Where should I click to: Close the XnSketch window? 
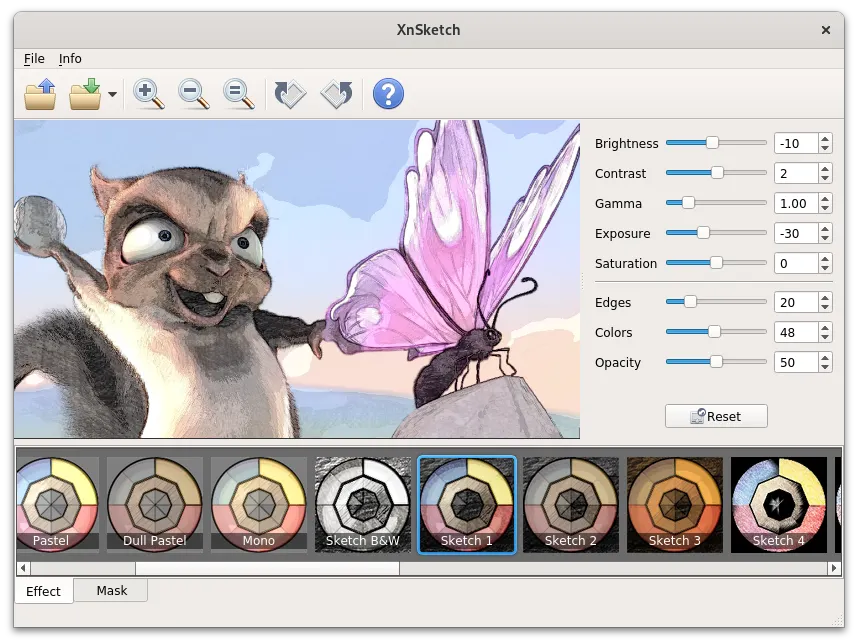click(826, 30)
